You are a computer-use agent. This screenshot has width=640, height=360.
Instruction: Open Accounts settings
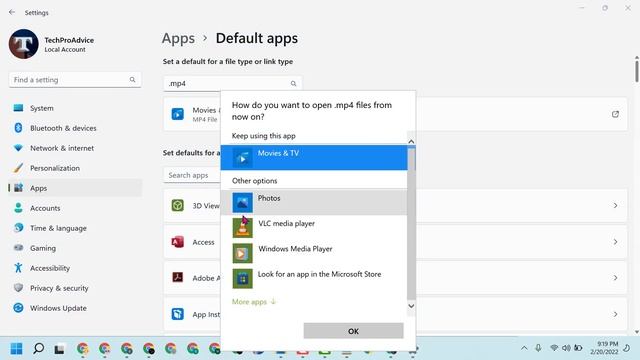[75, 208]
